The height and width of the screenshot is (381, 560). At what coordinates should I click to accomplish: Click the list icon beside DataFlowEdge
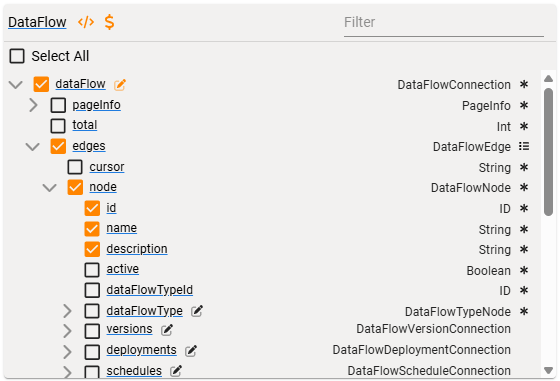pyautogui.click(x=524, y=146)
